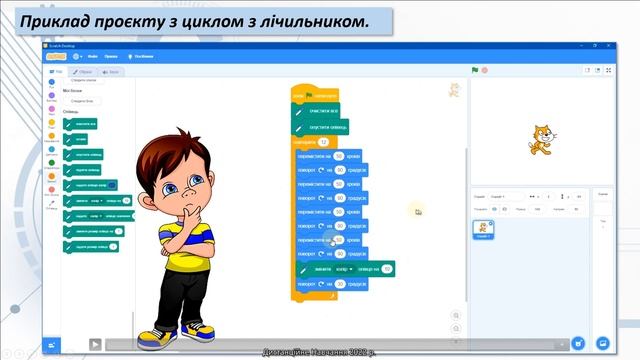The height and width of the screenshot is (360, 640).
Task: Click the Add Extension button at bottom-left
Action: 52,345
